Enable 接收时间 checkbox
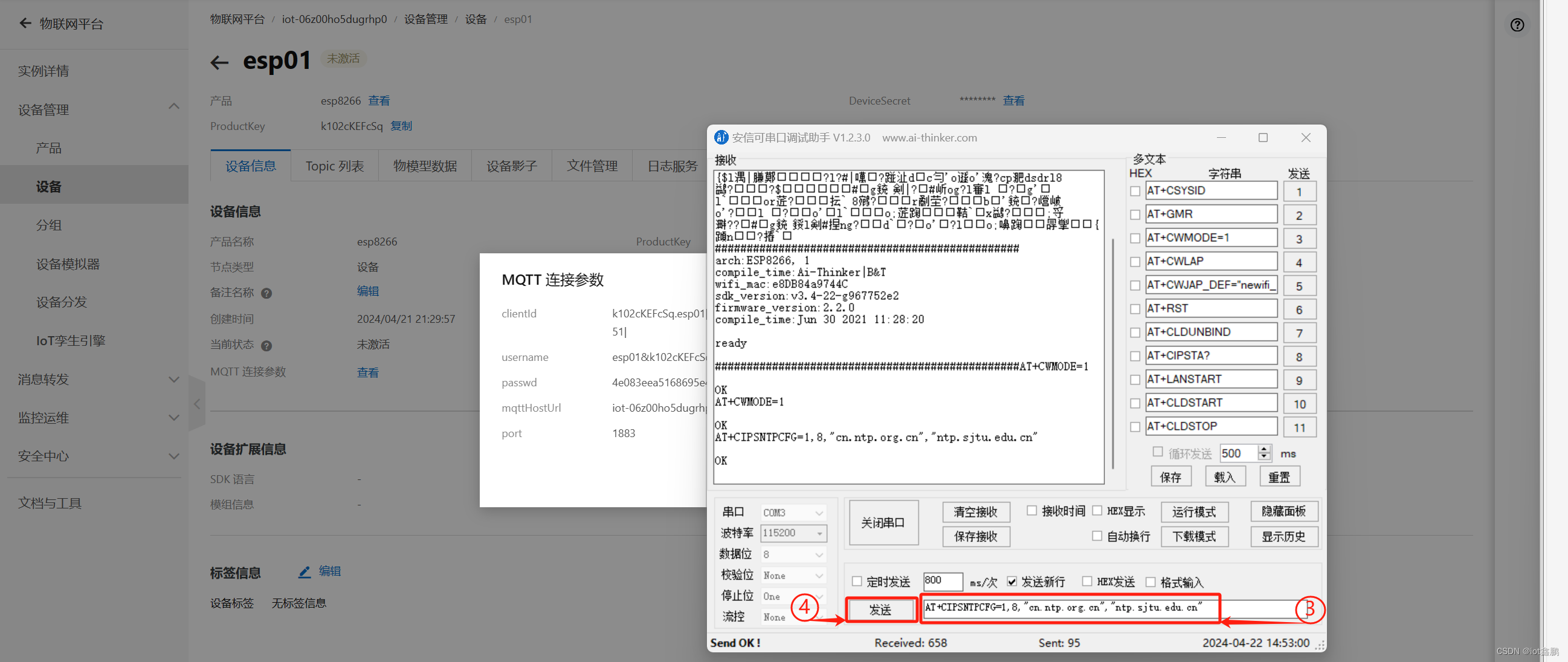Viewport: 1568px width, 662px height. coord(1031,510)
